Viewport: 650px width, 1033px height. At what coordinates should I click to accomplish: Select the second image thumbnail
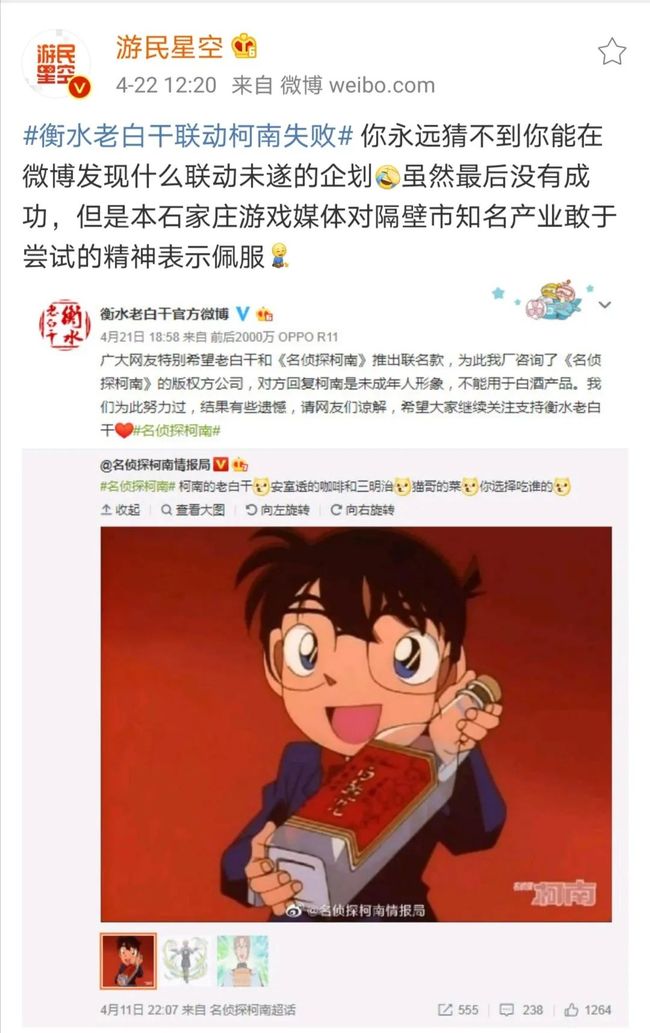point(186,961)
